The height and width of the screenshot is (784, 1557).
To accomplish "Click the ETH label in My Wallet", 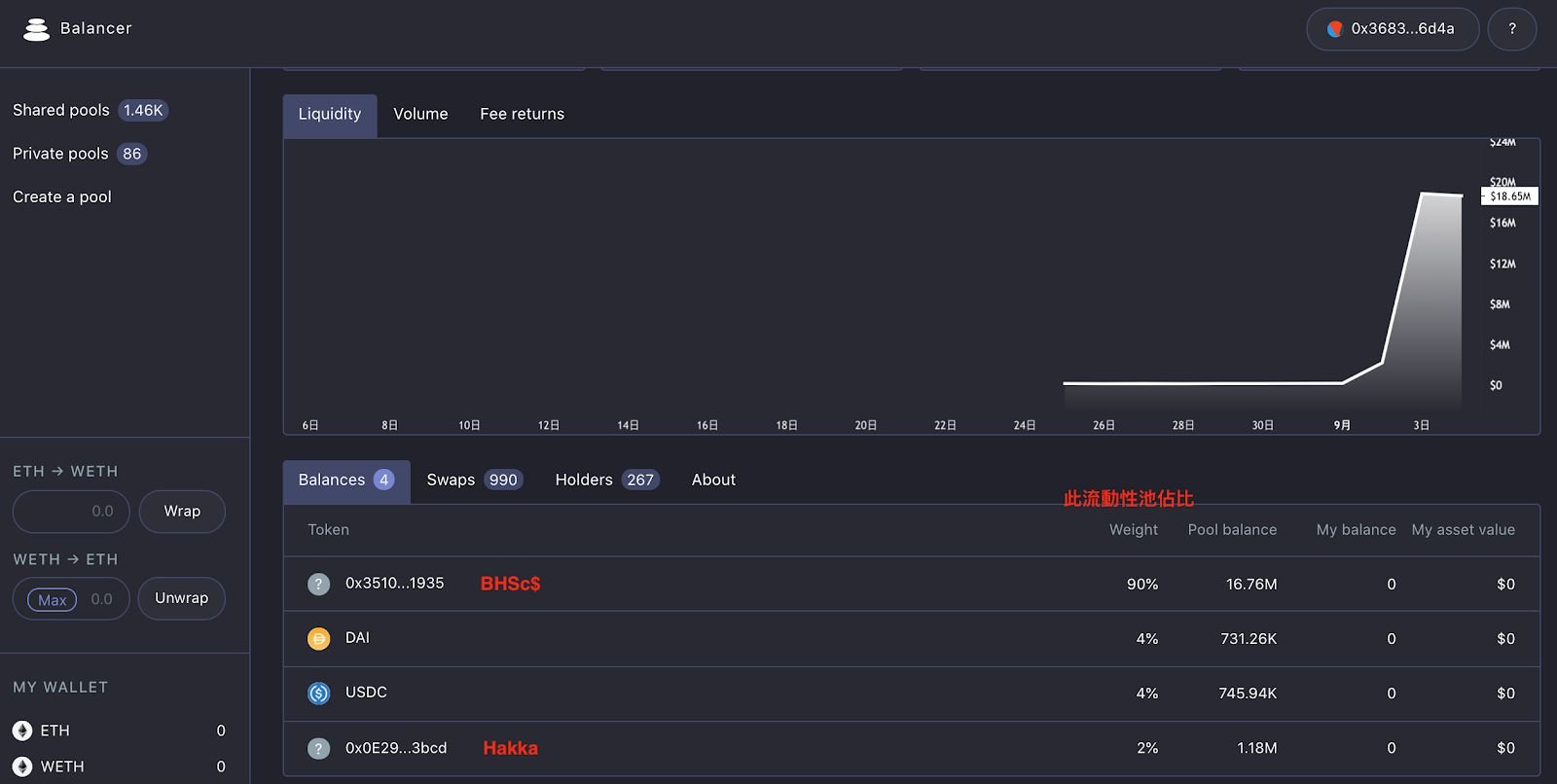I will [x=54, y=731].
